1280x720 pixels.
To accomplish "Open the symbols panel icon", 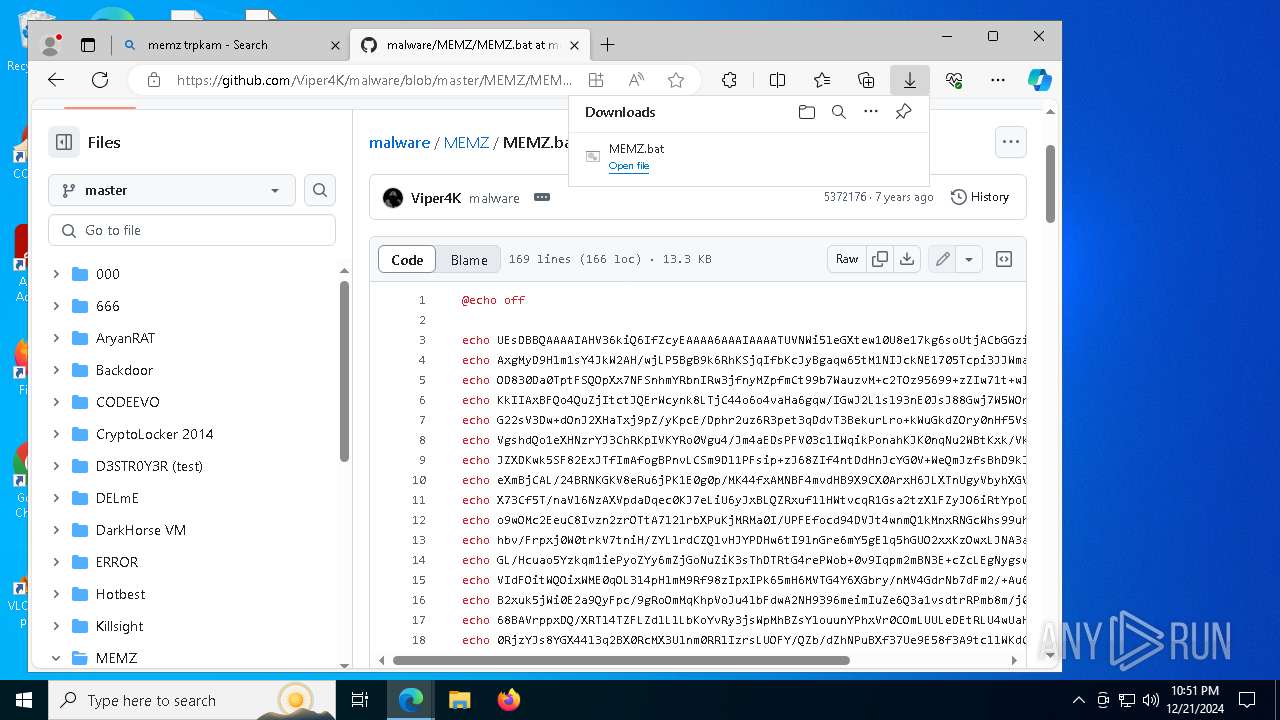I will coord(1004,259).
